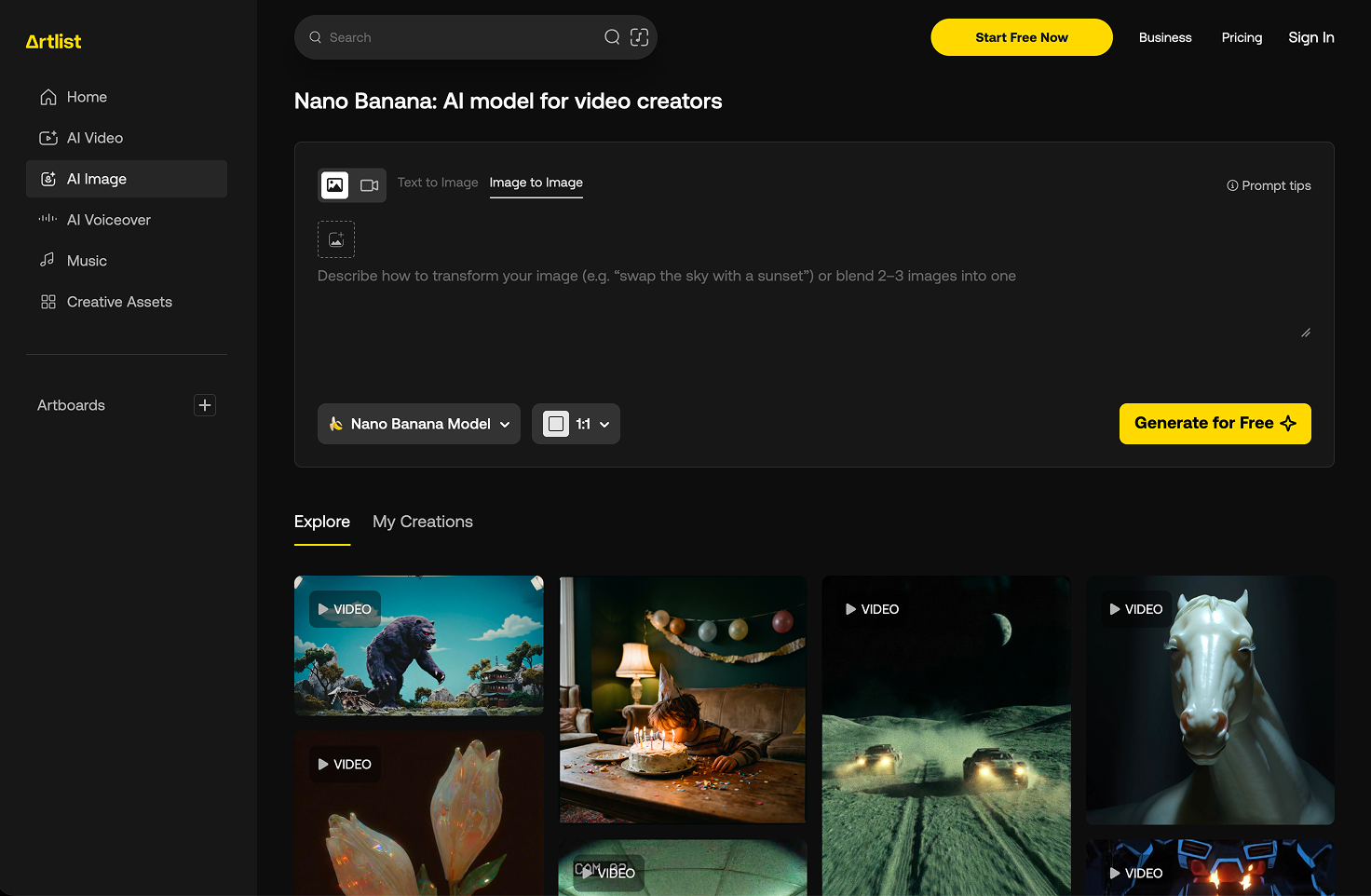Open Prompt tips link
This screenshot has height=896, width=1371.
click(x=1269, y=185)
